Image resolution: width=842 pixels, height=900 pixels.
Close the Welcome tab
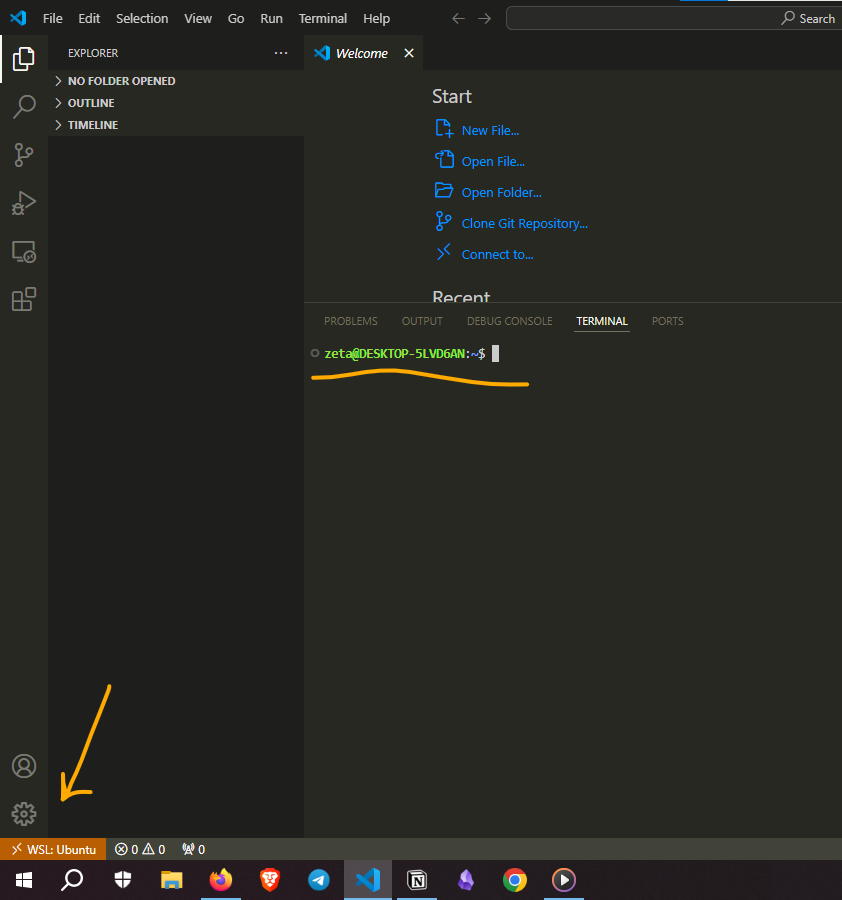(408, 53)
